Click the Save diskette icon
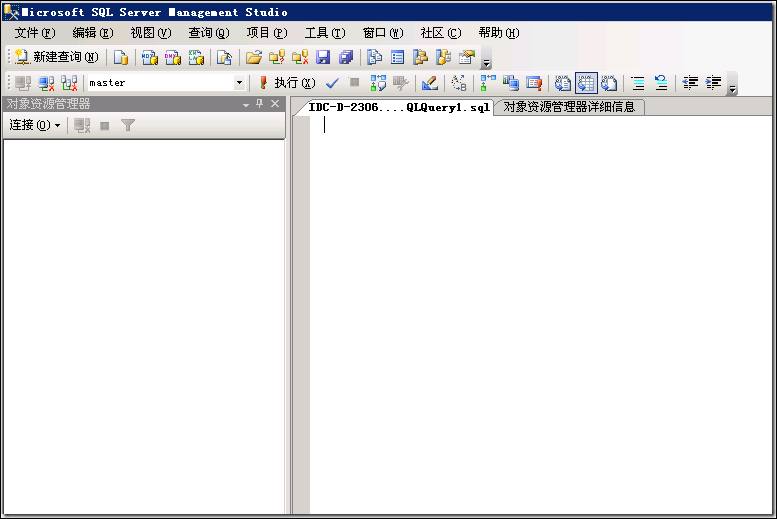 pos(323,57)
